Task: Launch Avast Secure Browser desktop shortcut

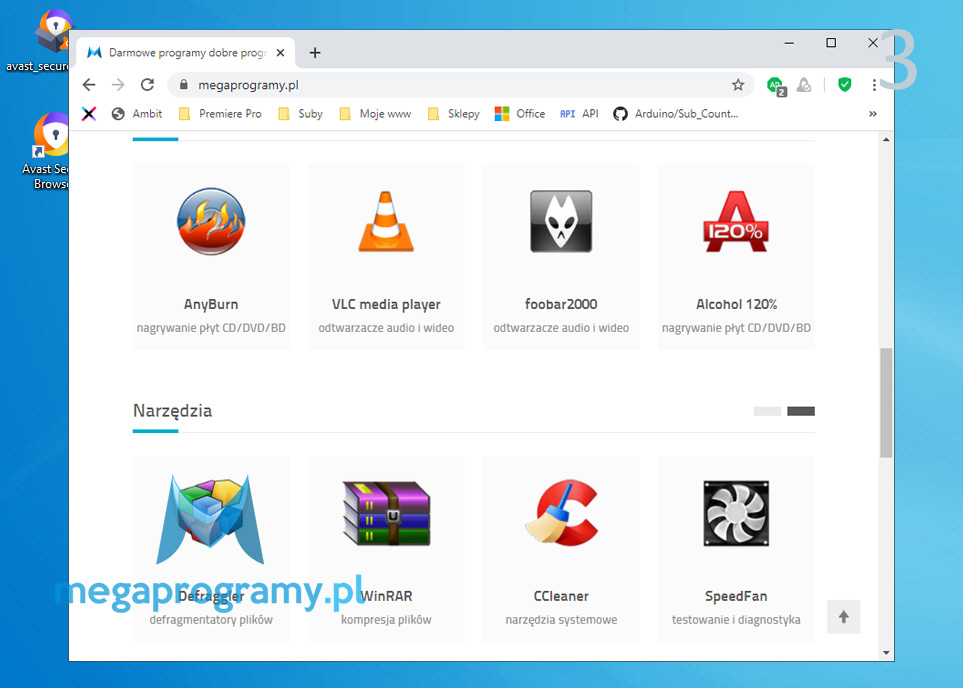Action: pos(46,151)
